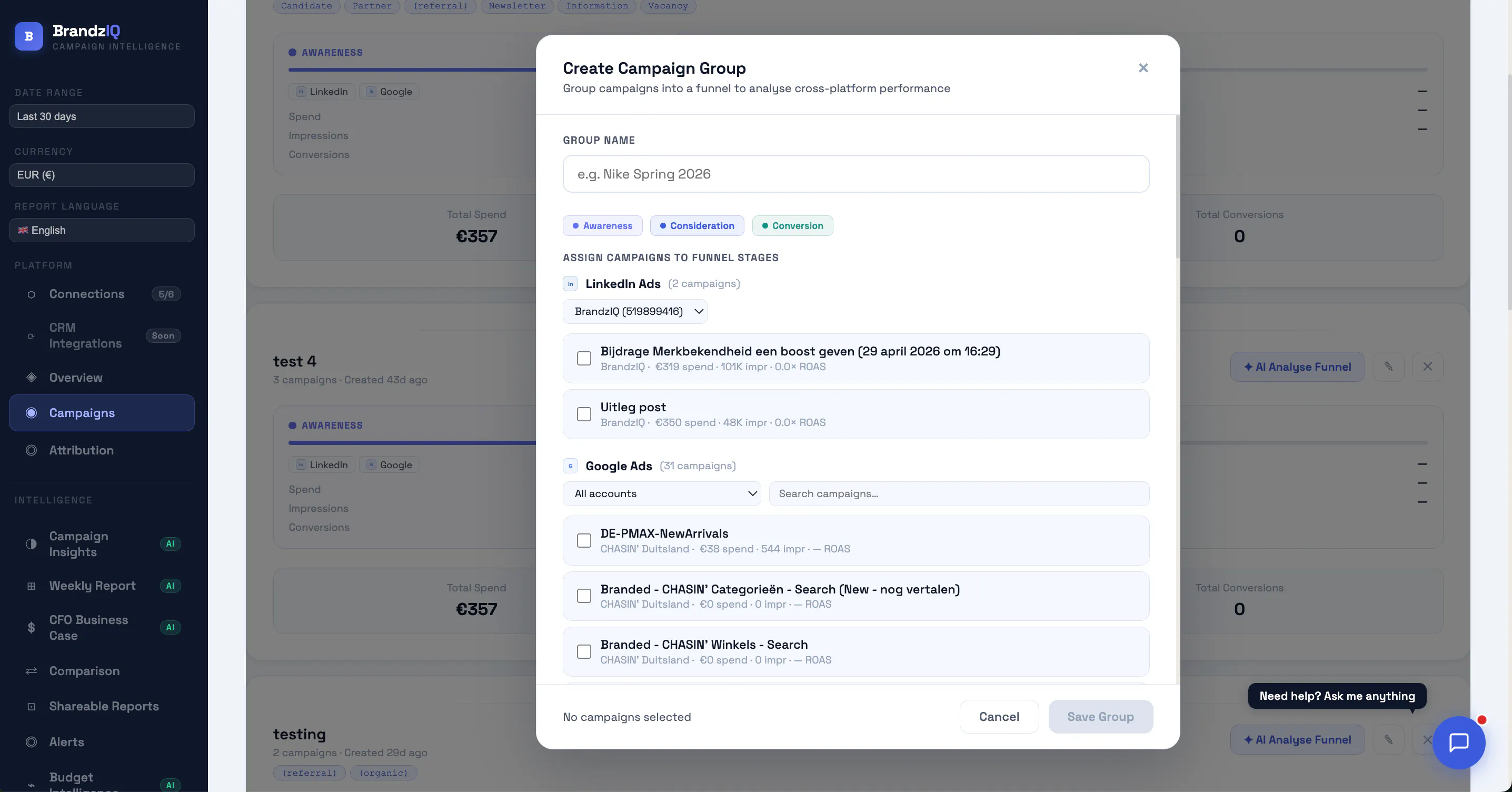Click the 5/6 badge next to Connections
This screenshot has width=1512, height=792.
(166, 294)
